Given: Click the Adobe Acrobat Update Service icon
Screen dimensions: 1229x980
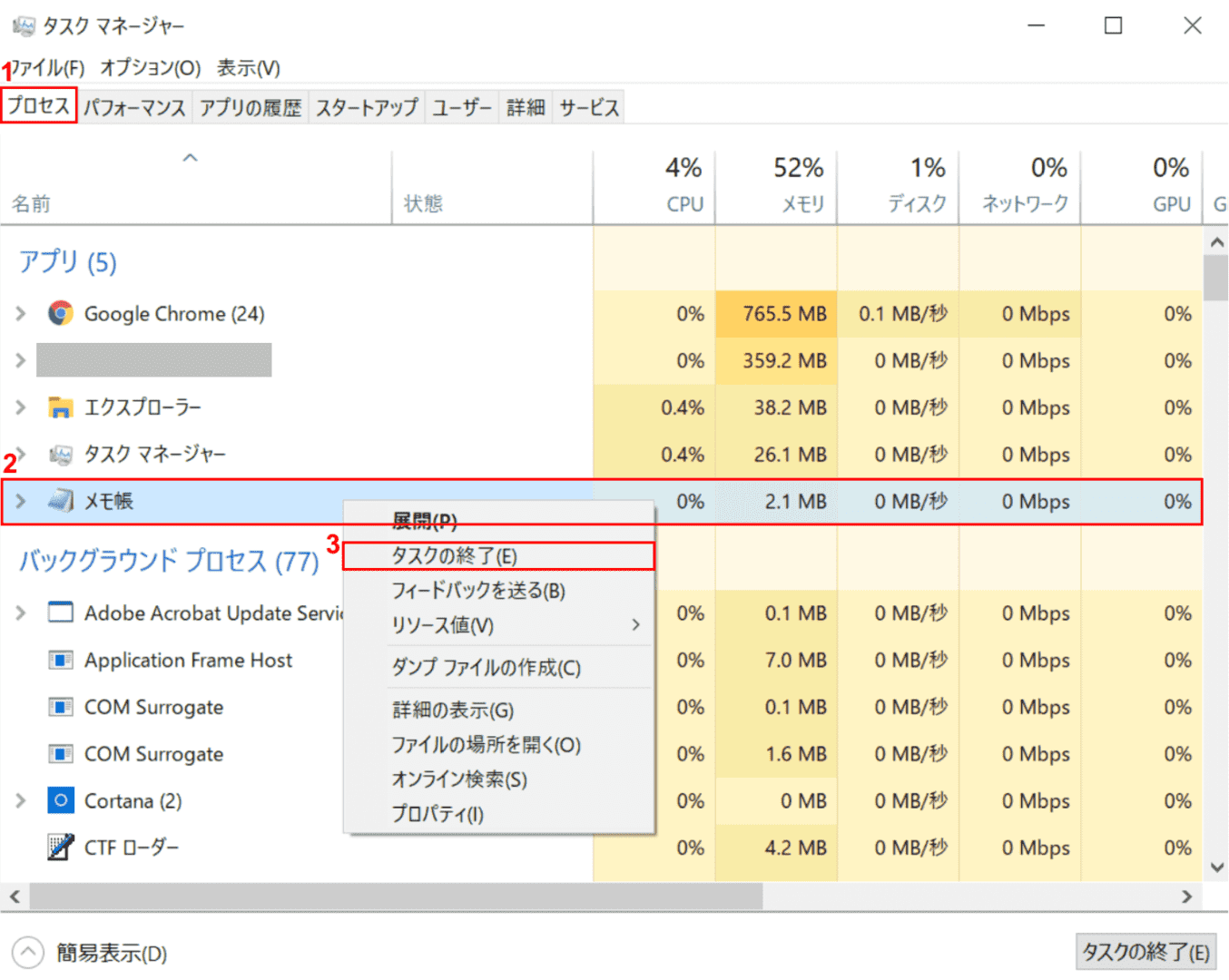Looking at the screenshot, I should tap(61, 612).
